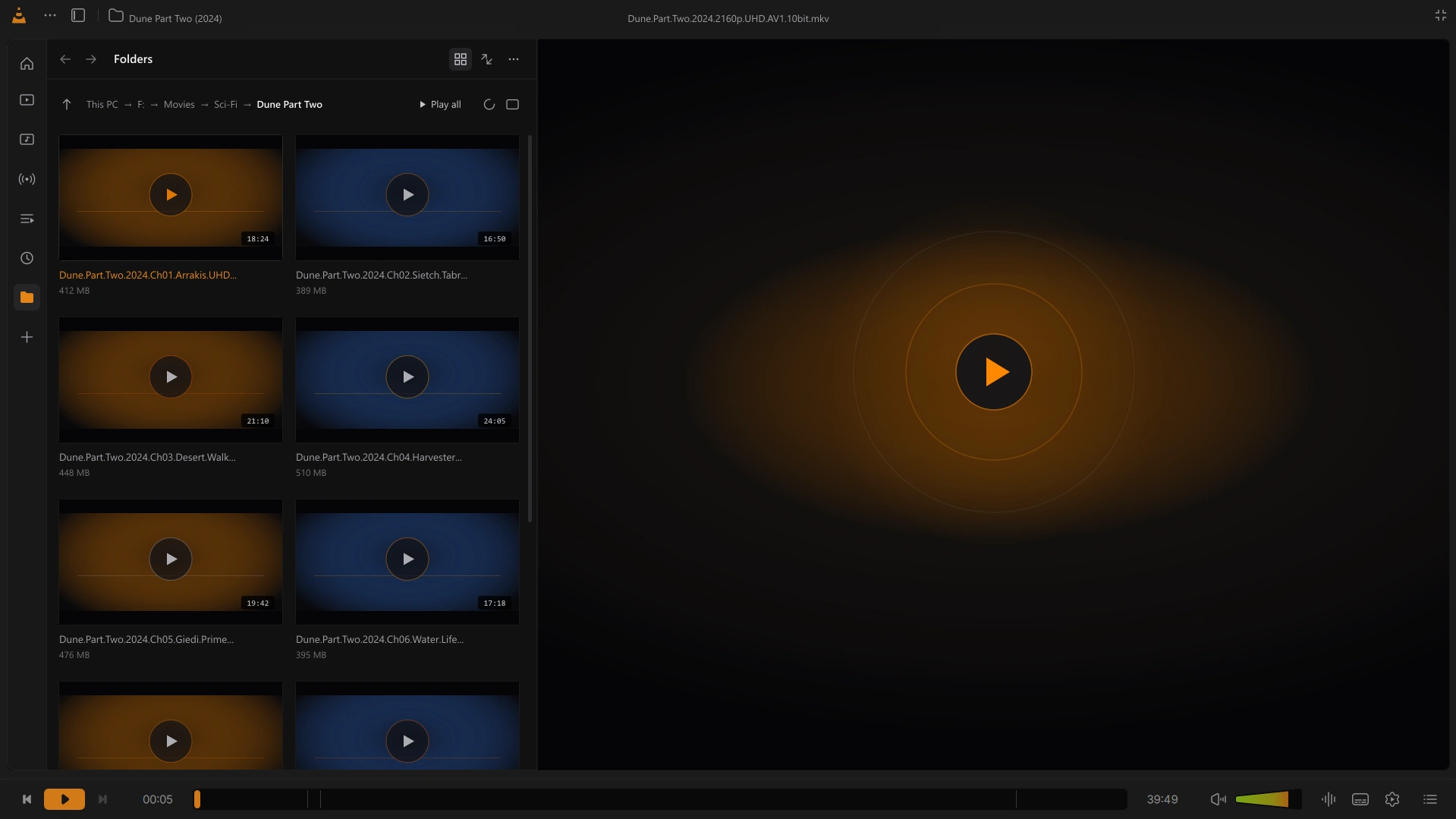Mute the audio
The image size is (1456, 819).
point(1219,799)
